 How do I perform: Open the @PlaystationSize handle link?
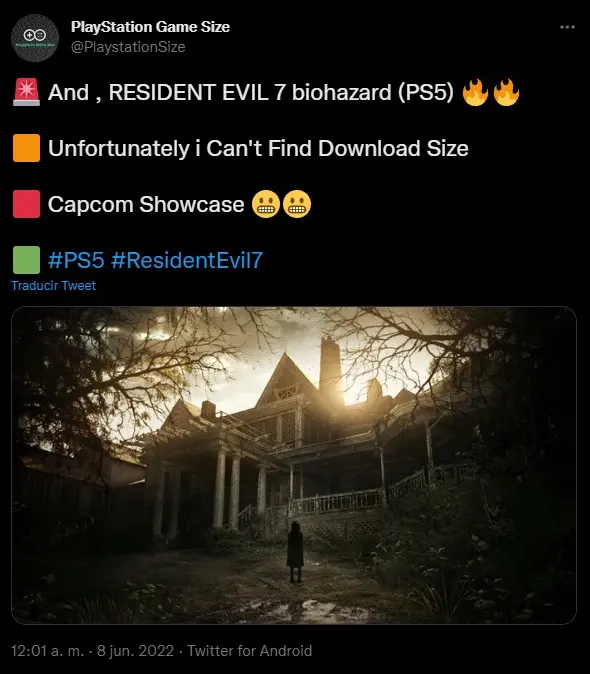pos(128,47)
